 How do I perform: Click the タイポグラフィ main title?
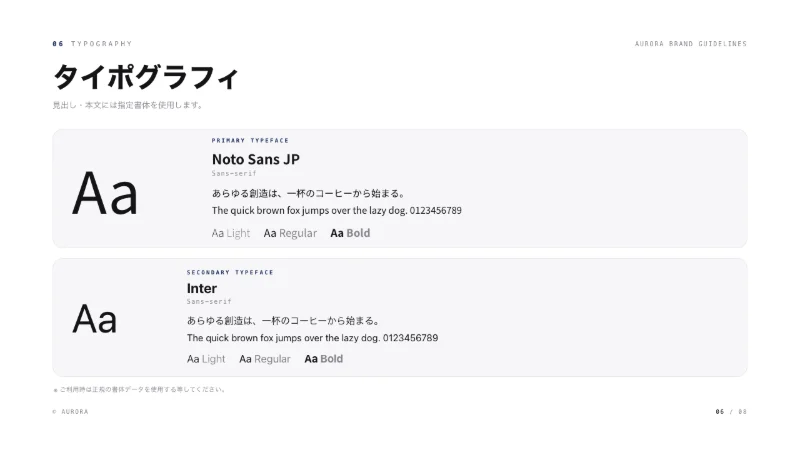(x=145, y=77)
